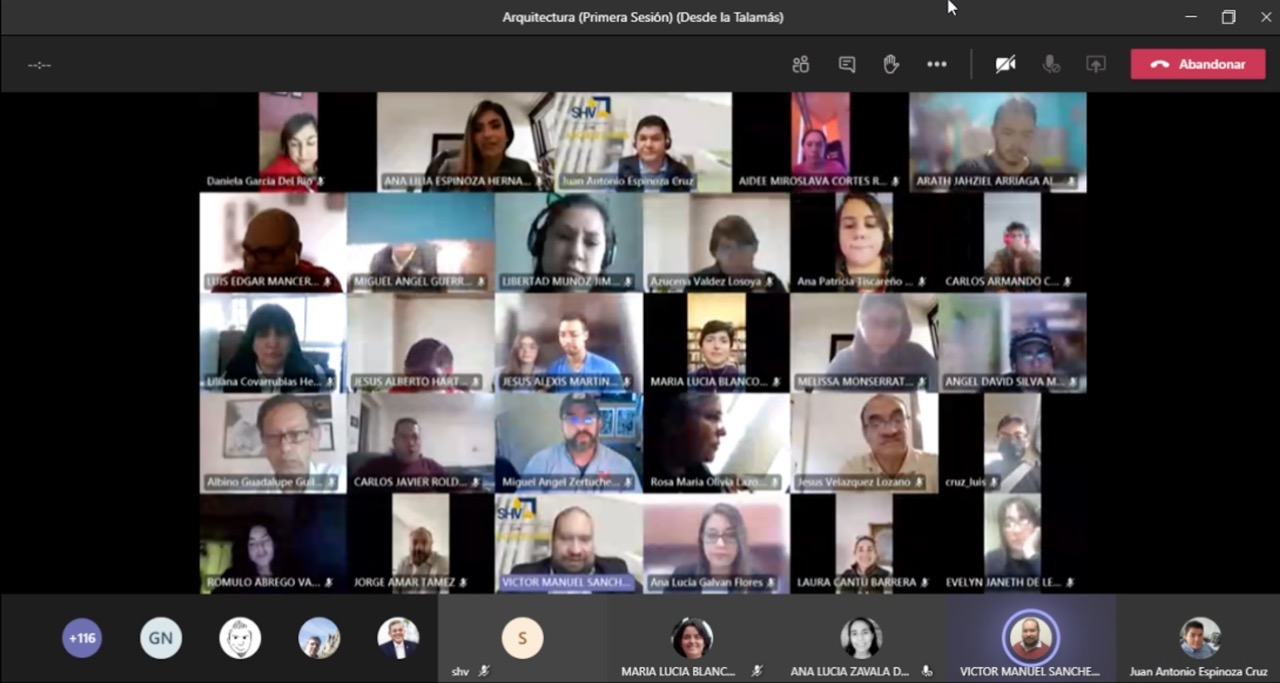Expand the +116 additional participants bubble
1280x683 pixels.
pyautogui.click(x=82, y=638)
